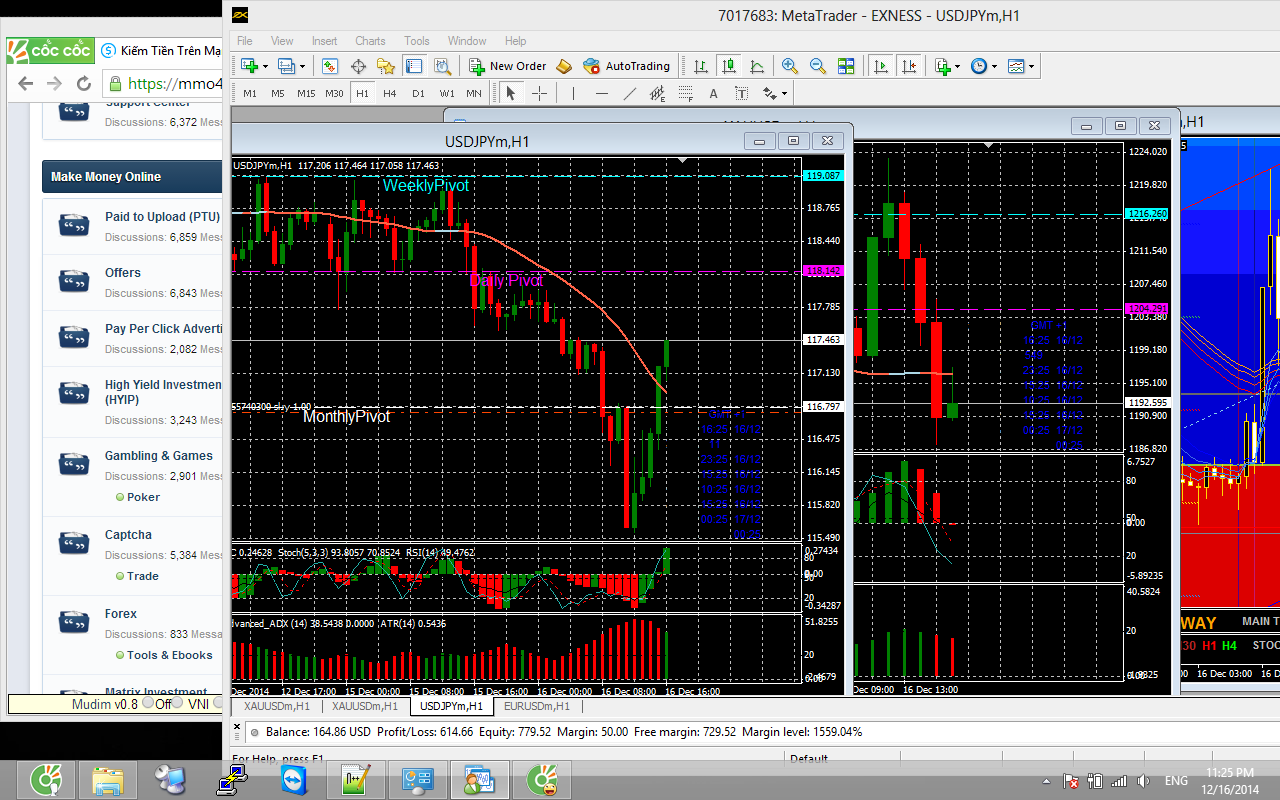The image size is (1280, 800).
Task: Switch timeframe to MN
Action: (474, 93)
